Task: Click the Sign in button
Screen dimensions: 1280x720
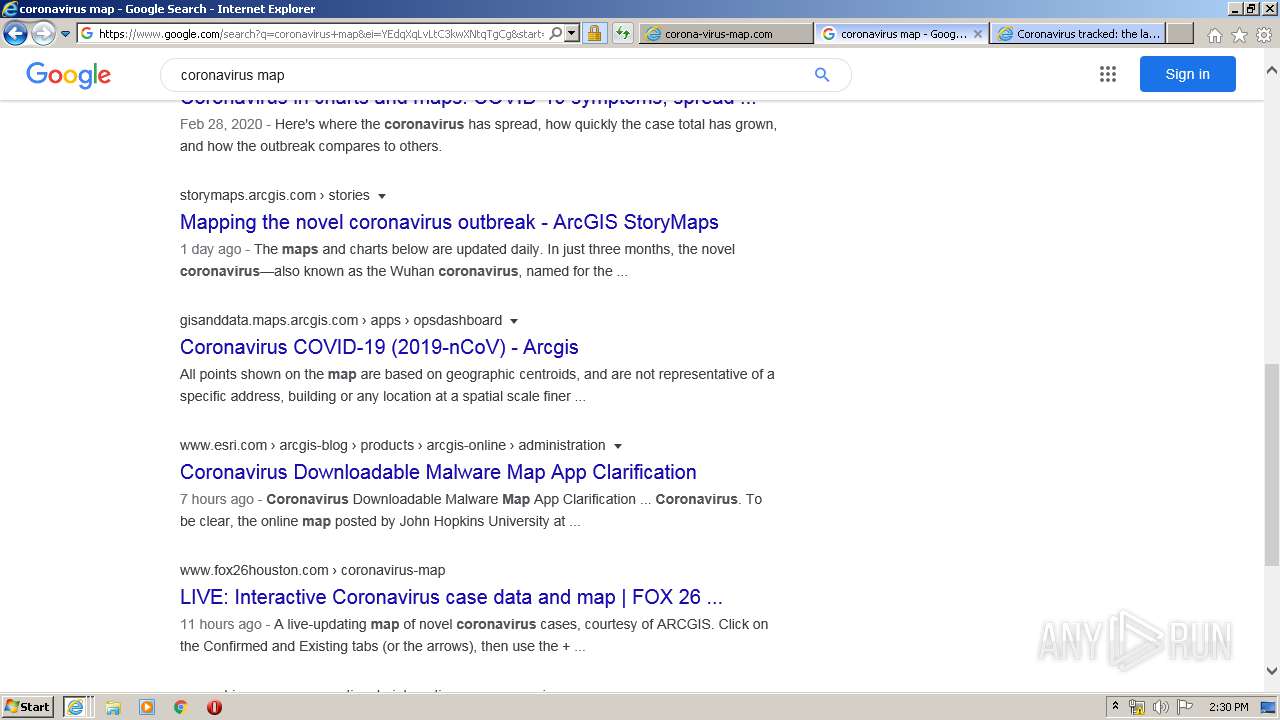Action: click(1187, 74)
